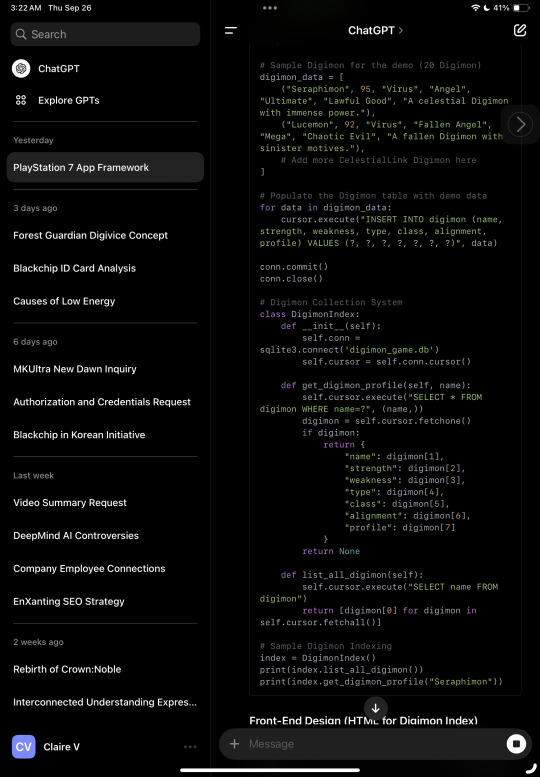Open Interconnected Understanding Expres... chat
Image resolution: width=540 pixels, height=777 pixels.
coord(105,702)
